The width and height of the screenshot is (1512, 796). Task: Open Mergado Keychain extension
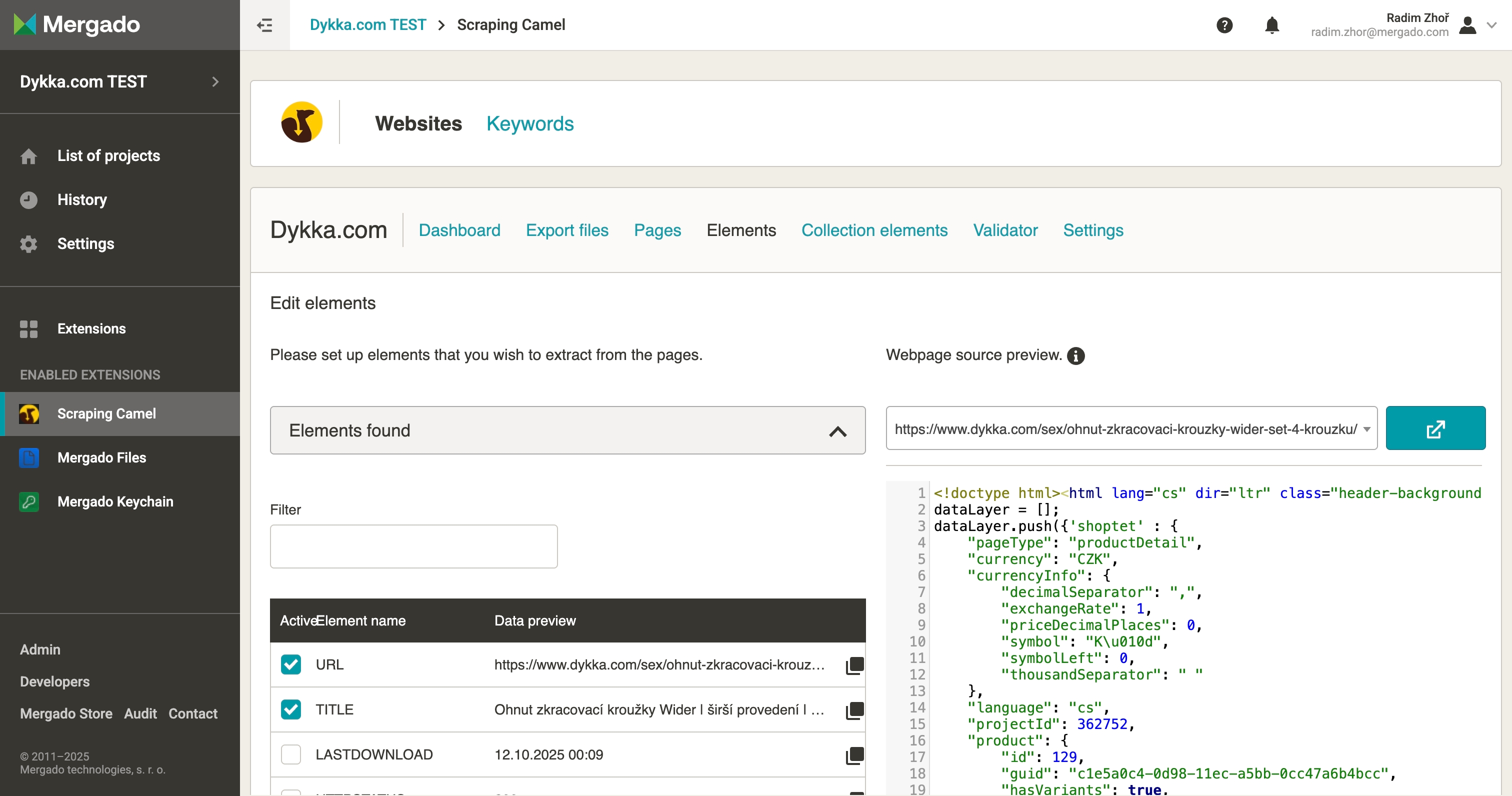[x=115, y=501]
